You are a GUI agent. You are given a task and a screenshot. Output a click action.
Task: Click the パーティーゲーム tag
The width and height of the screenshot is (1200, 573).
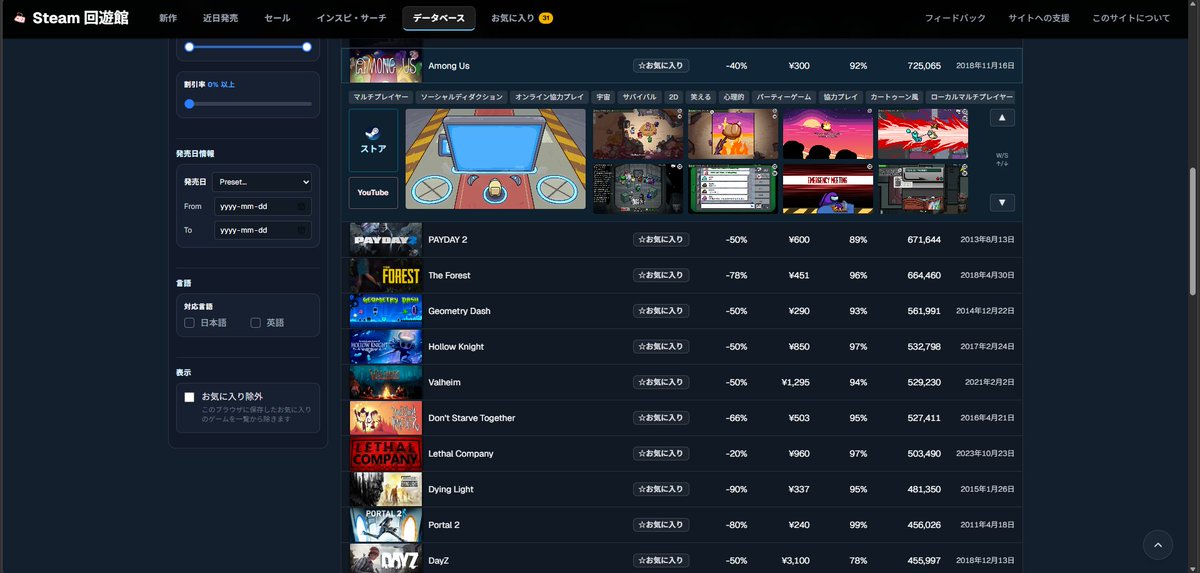click(x=784, y=97)
